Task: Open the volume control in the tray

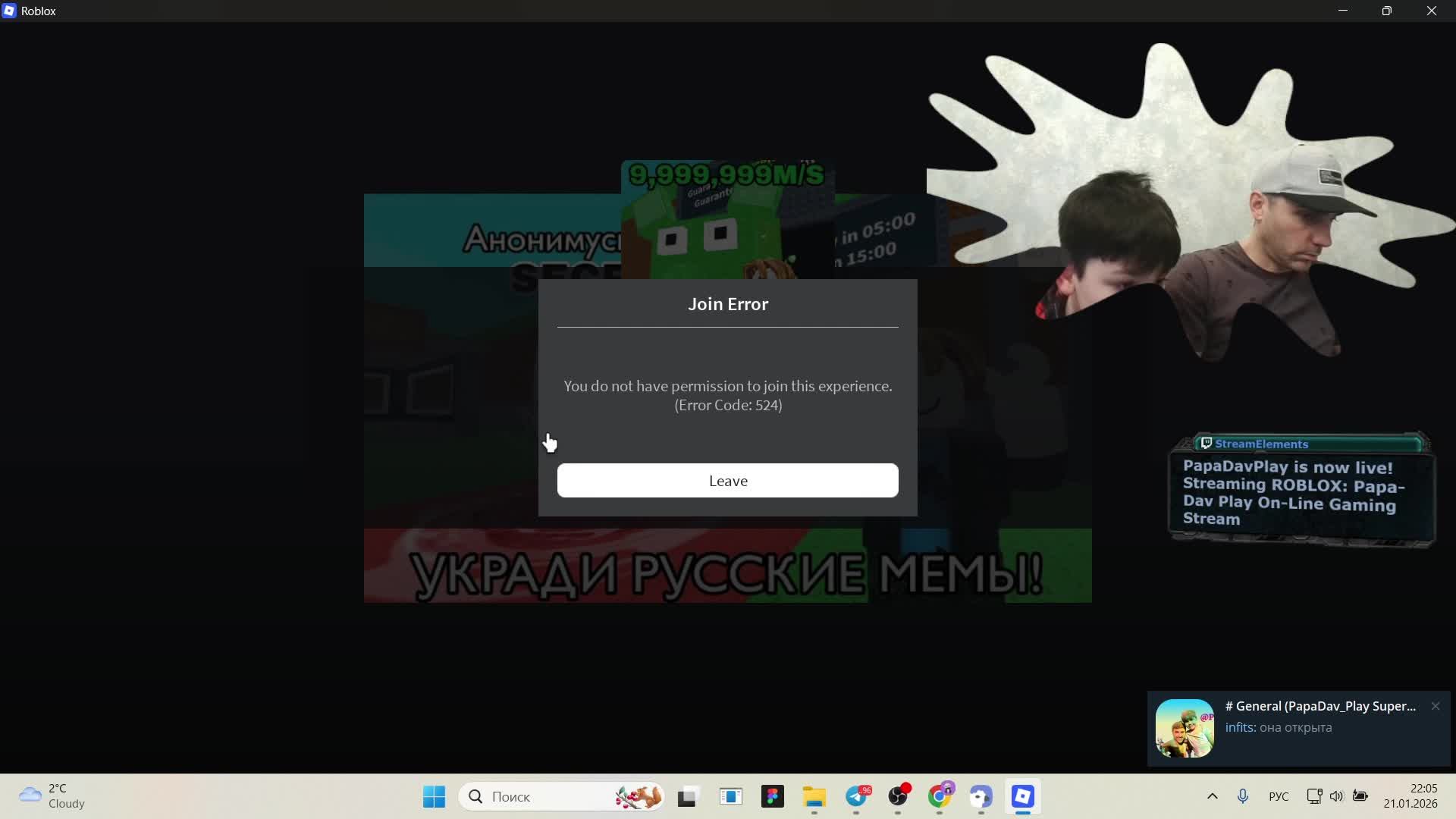Action: (x=1336, y=796)
